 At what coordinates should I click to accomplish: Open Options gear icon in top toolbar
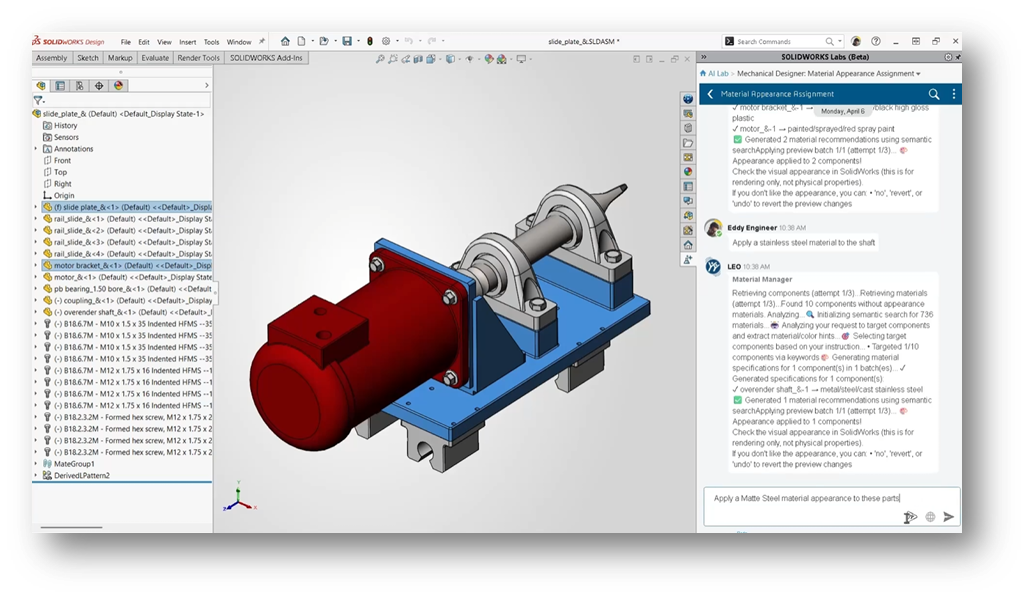[386, 41]
